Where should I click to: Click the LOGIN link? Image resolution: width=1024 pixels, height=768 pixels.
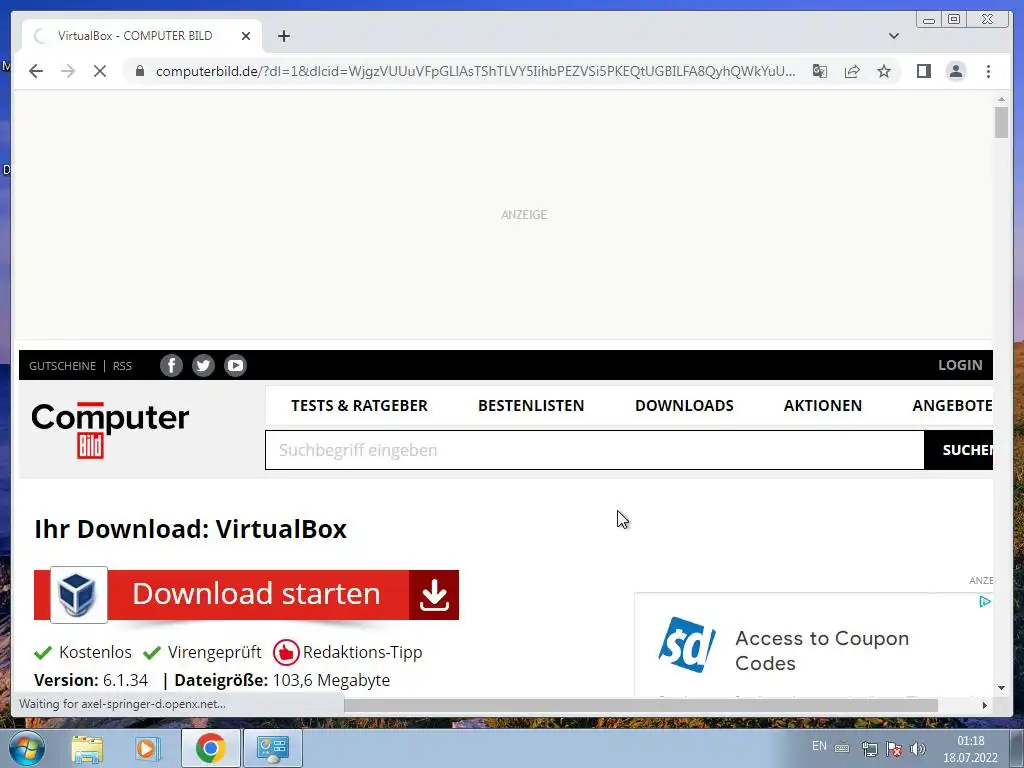coord(960,365)
